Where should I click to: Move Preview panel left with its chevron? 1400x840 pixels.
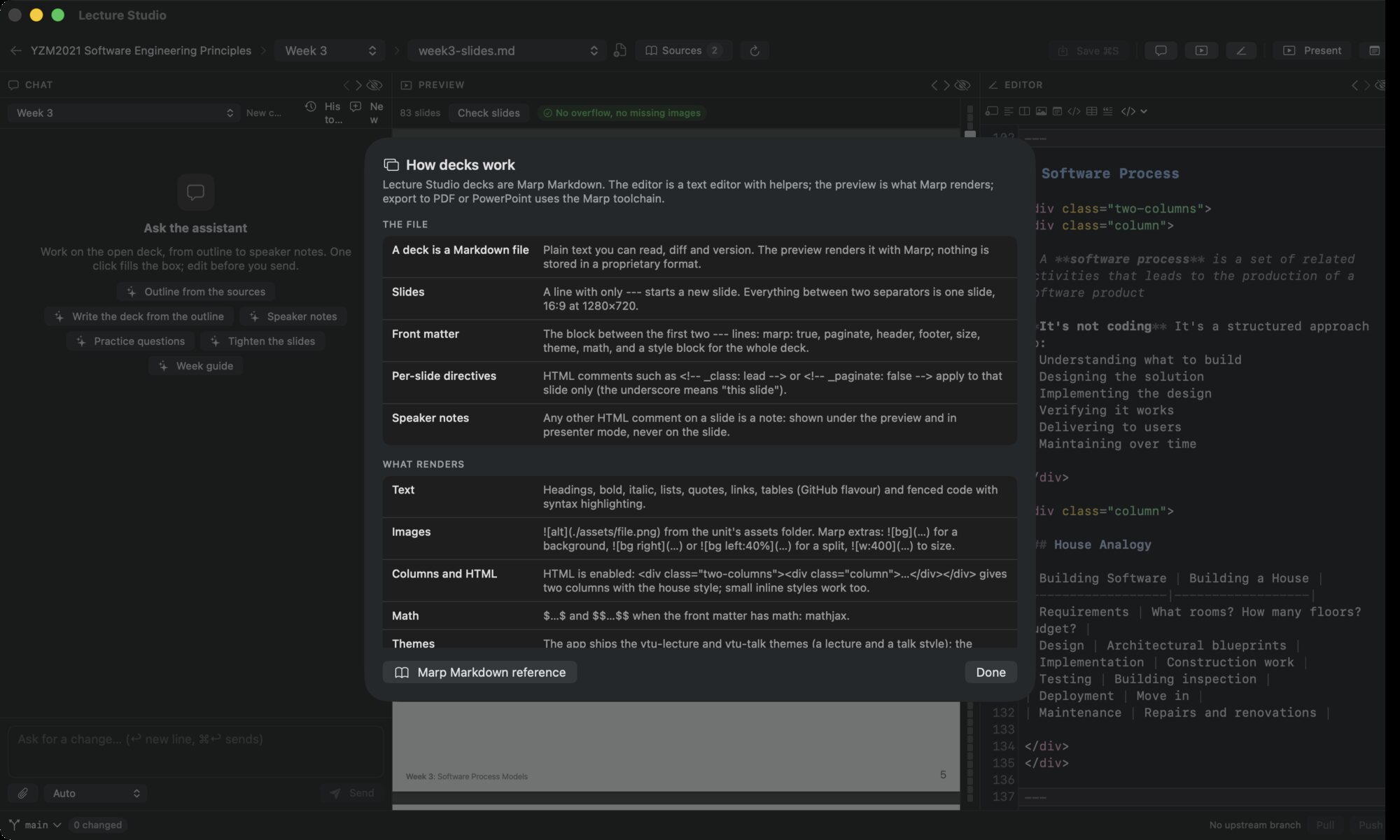pyautogui.click(x=934, y=85)
